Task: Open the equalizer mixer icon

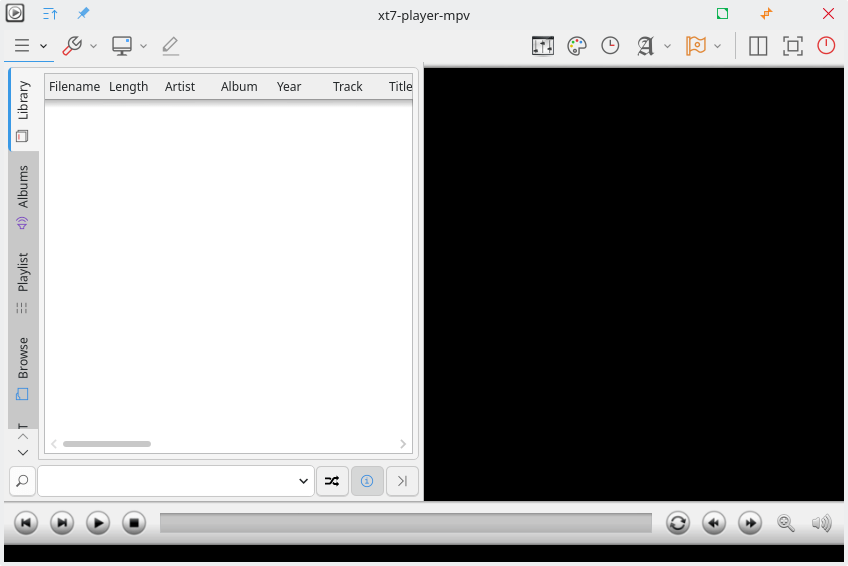Action: (x=542, y=45)
